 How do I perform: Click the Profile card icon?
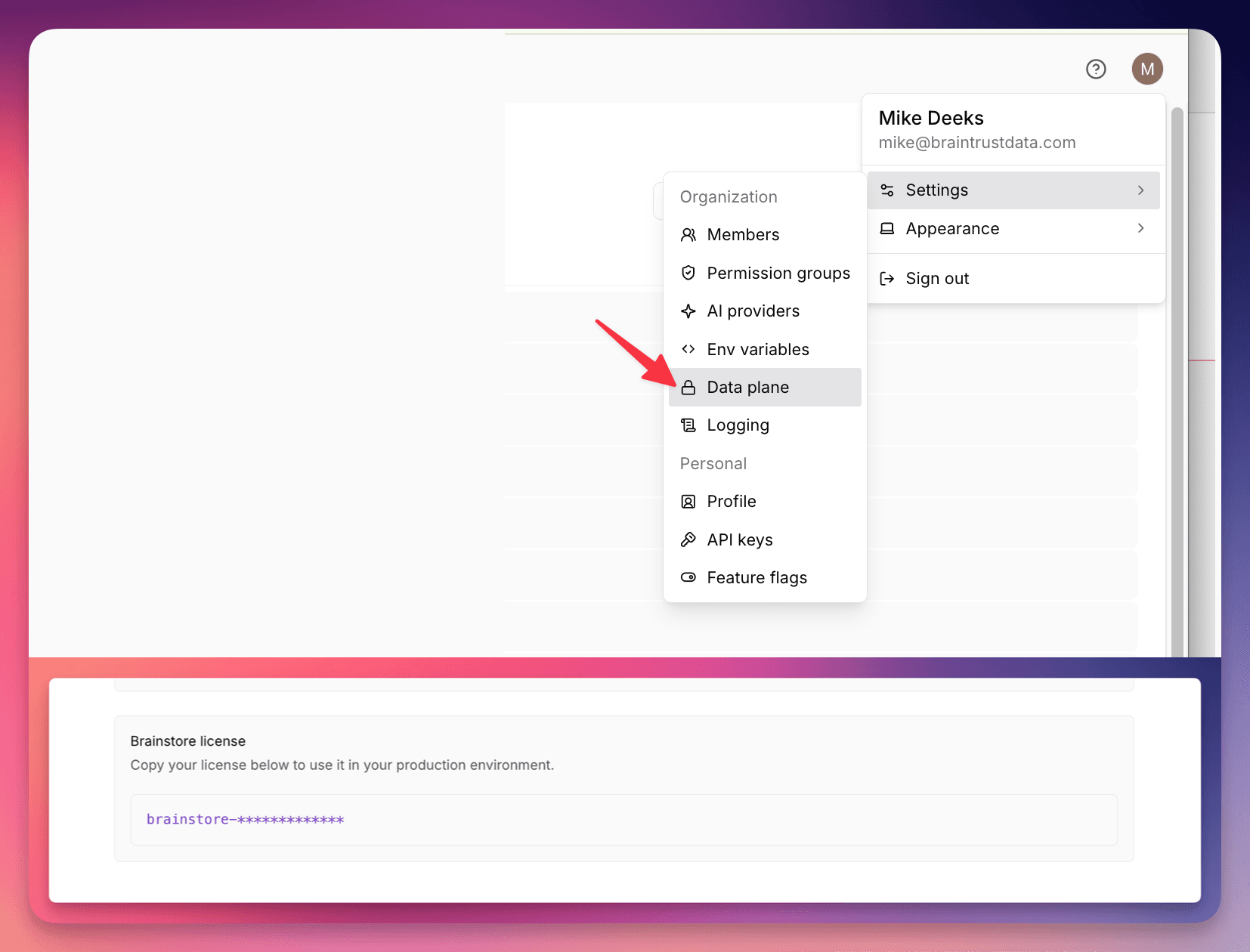point(688,501)
